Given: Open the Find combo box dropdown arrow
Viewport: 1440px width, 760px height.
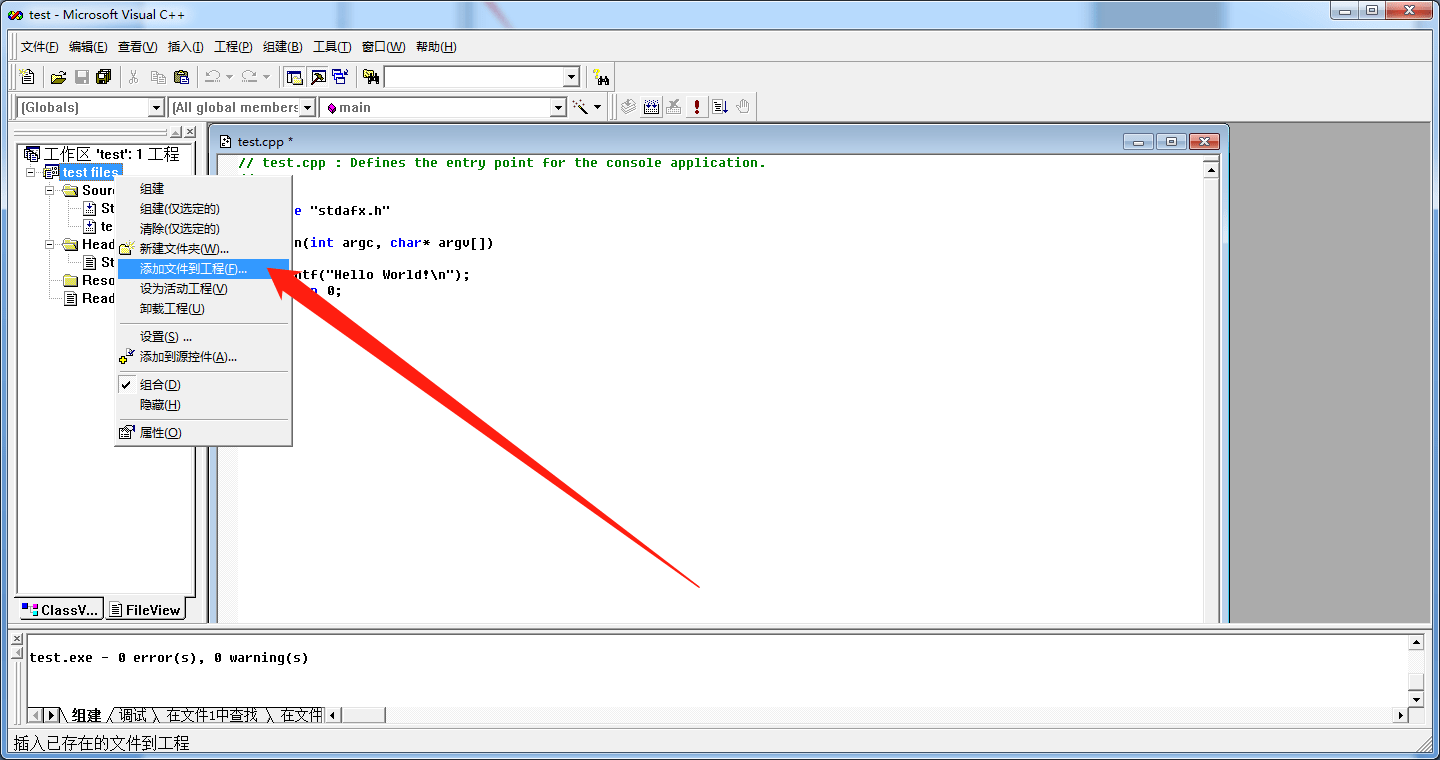Looking at the screenshot, I should click(x=571, y=77).
